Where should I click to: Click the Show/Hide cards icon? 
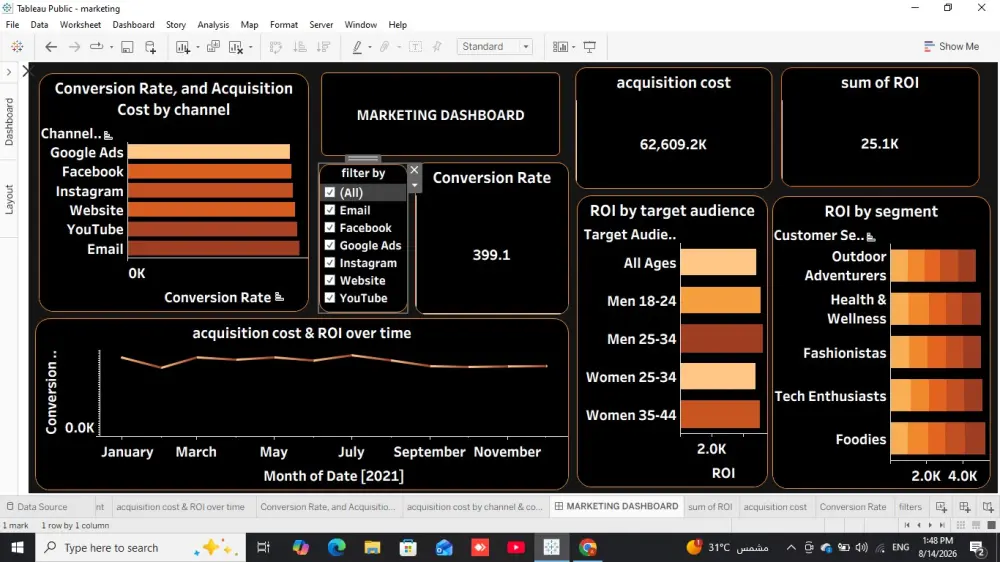560,47
